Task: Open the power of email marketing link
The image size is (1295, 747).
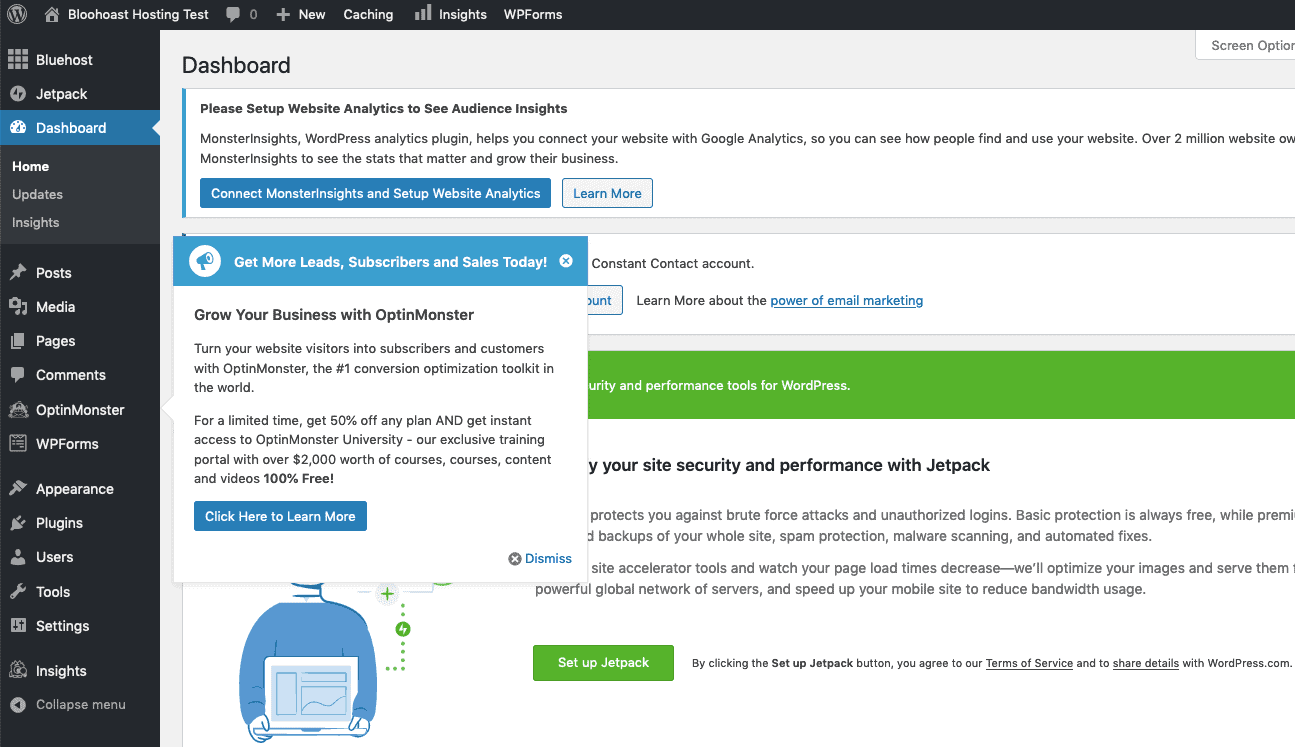Action: (846, 300)
